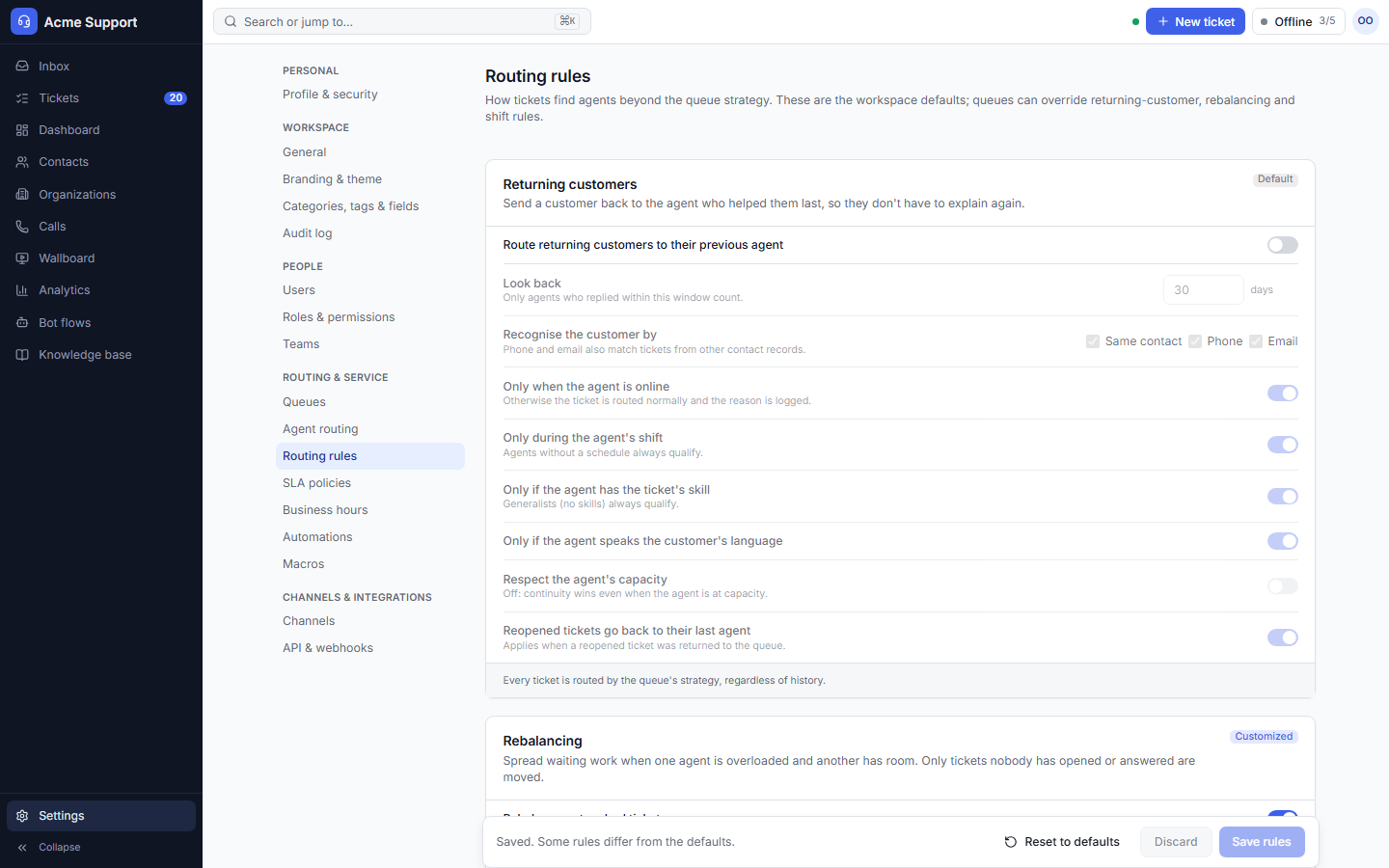The image size is (1389, 868).
Task: Click the Acme Support headset logo icon
Action: point(24,21)
